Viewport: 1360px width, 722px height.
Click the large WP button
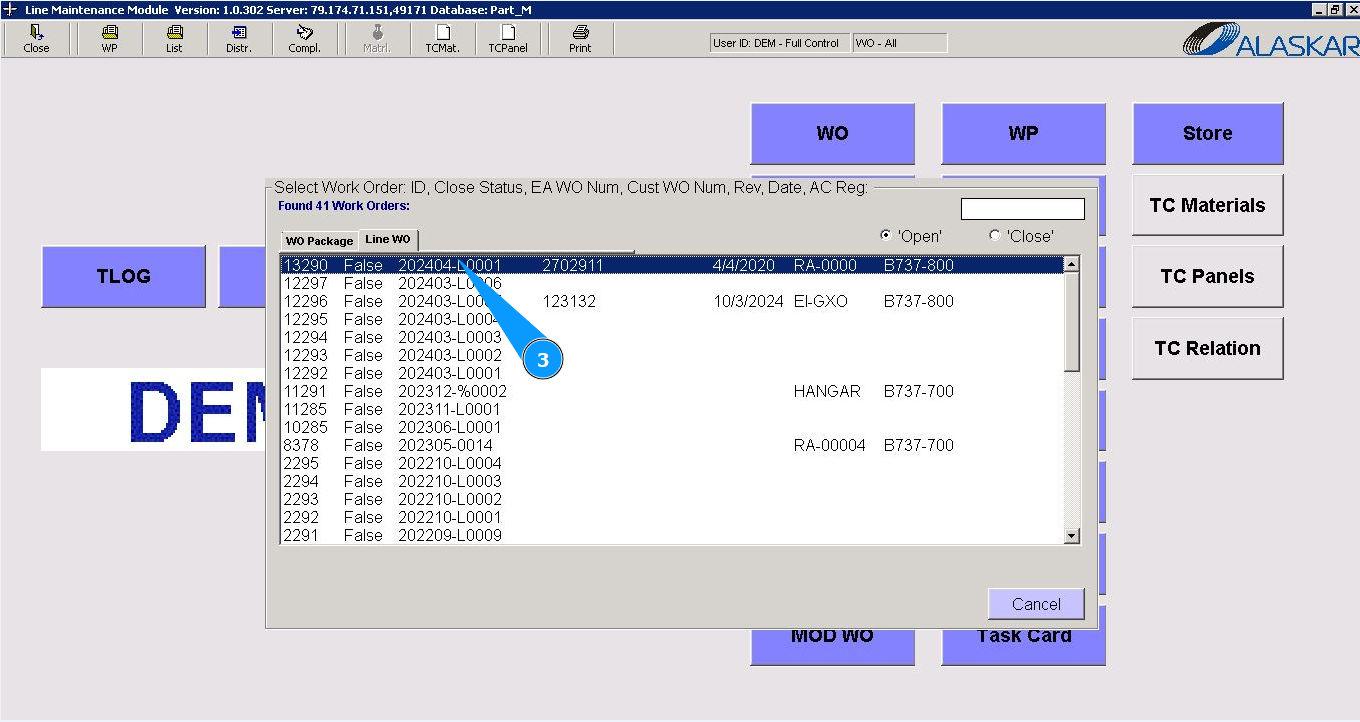[x=1023, y=133]
